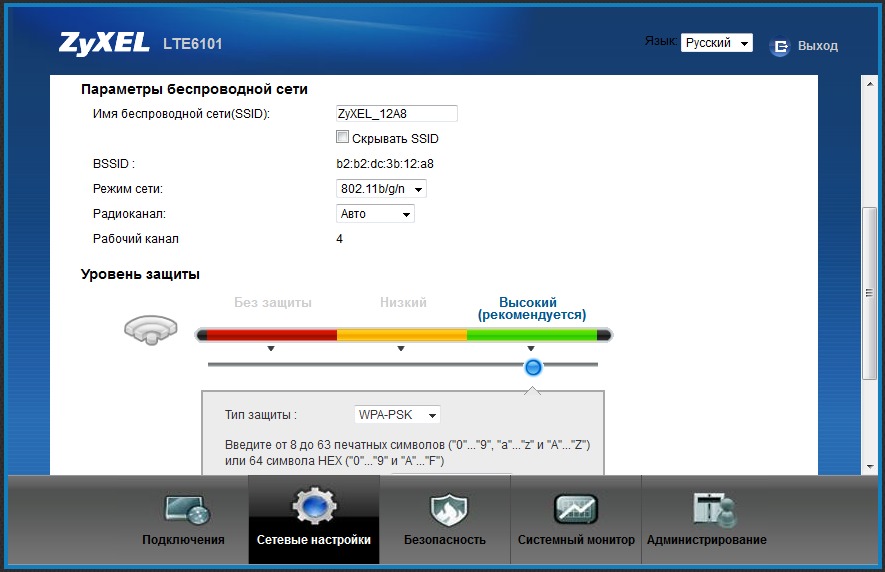This screenshot has width=885, height=572.
Task: Click the scrollbar up arrow
Action: [869, 84]
